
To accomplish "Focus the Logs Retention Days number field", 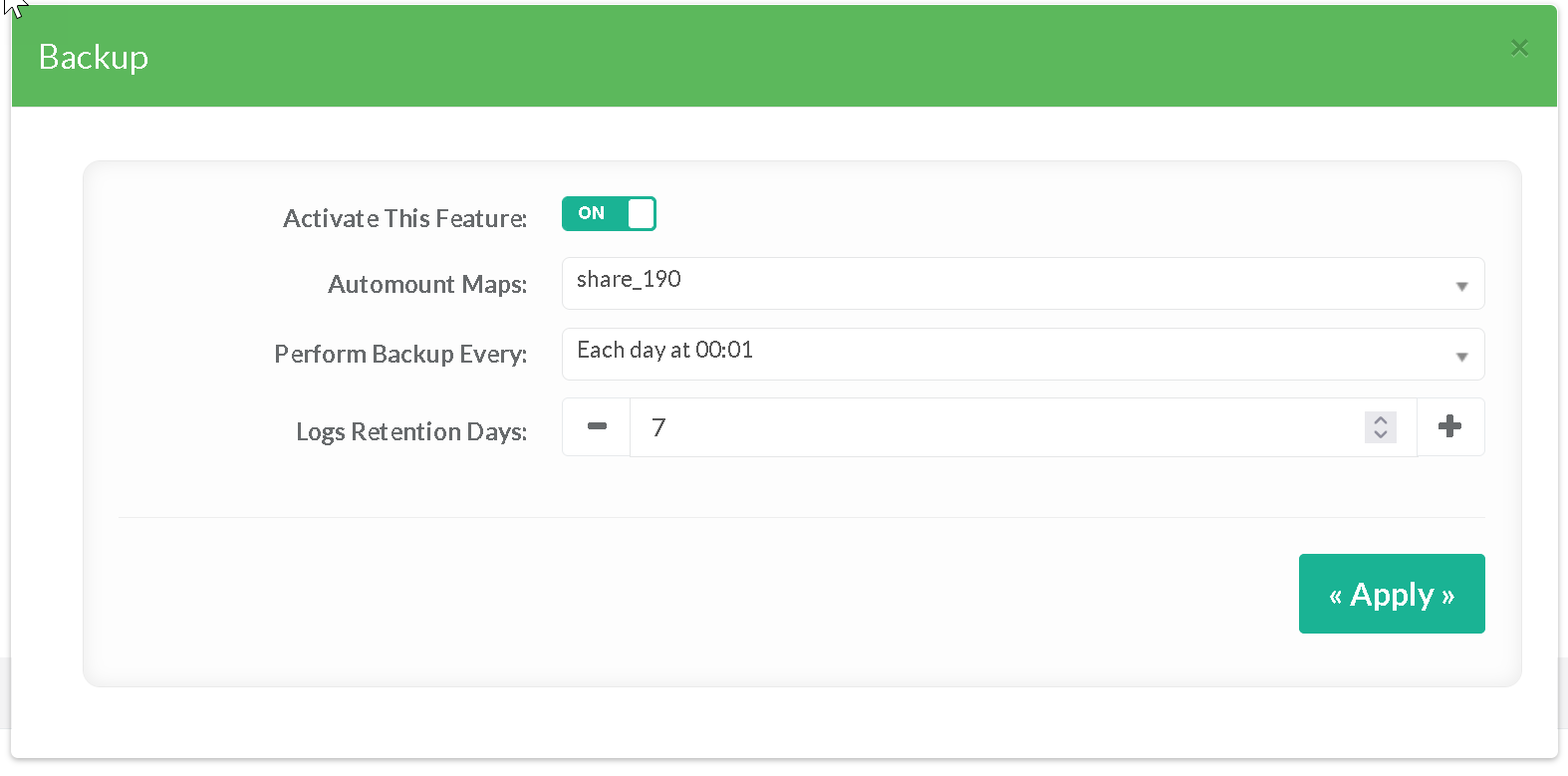I will pyautogui.click(x=996, y=427).
